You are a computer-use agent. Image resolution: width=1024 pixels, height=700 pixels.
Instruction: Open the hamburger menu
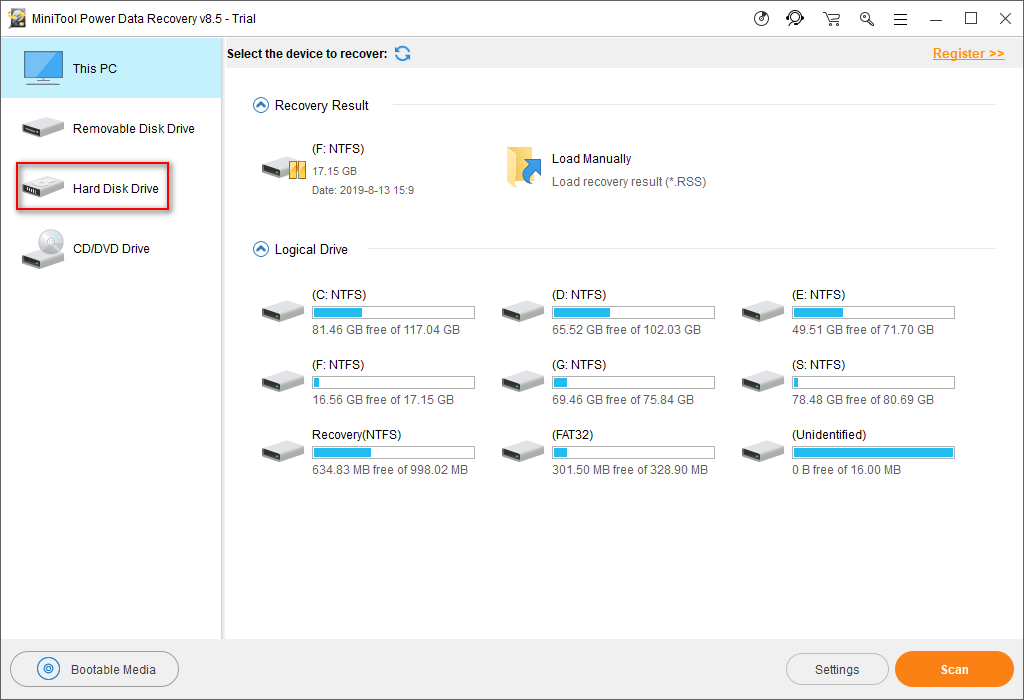(x=901, y=20)
